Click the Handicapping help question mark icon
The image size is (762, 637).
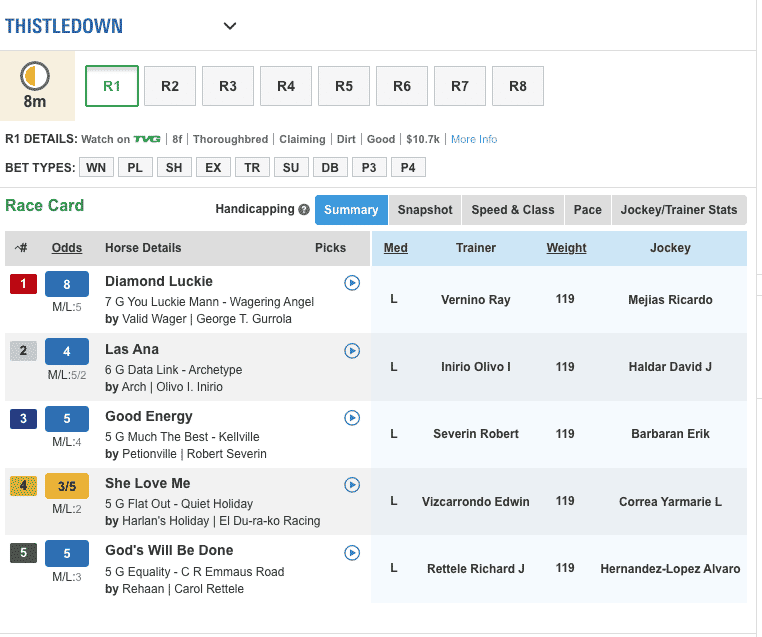pos(303,210)
